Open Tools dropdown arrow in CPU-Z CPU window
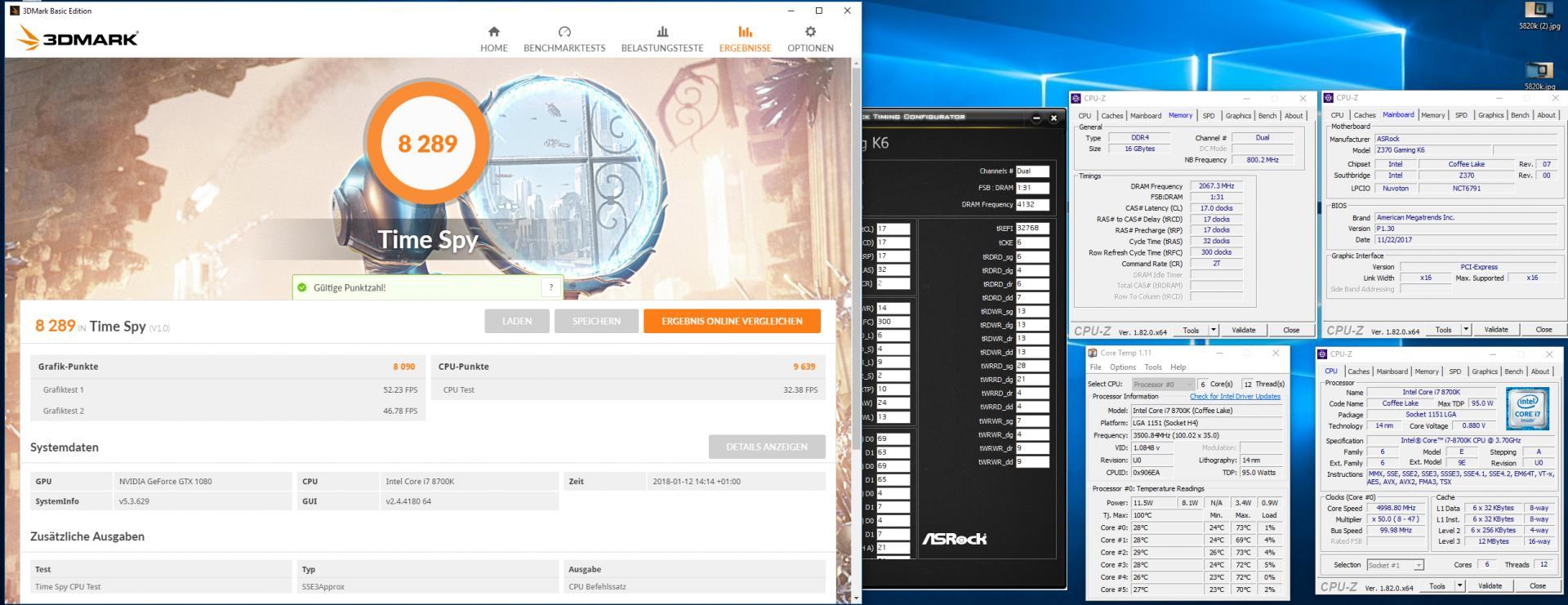The width and height of the screenshot is (1568, 605). point(1459,586)
